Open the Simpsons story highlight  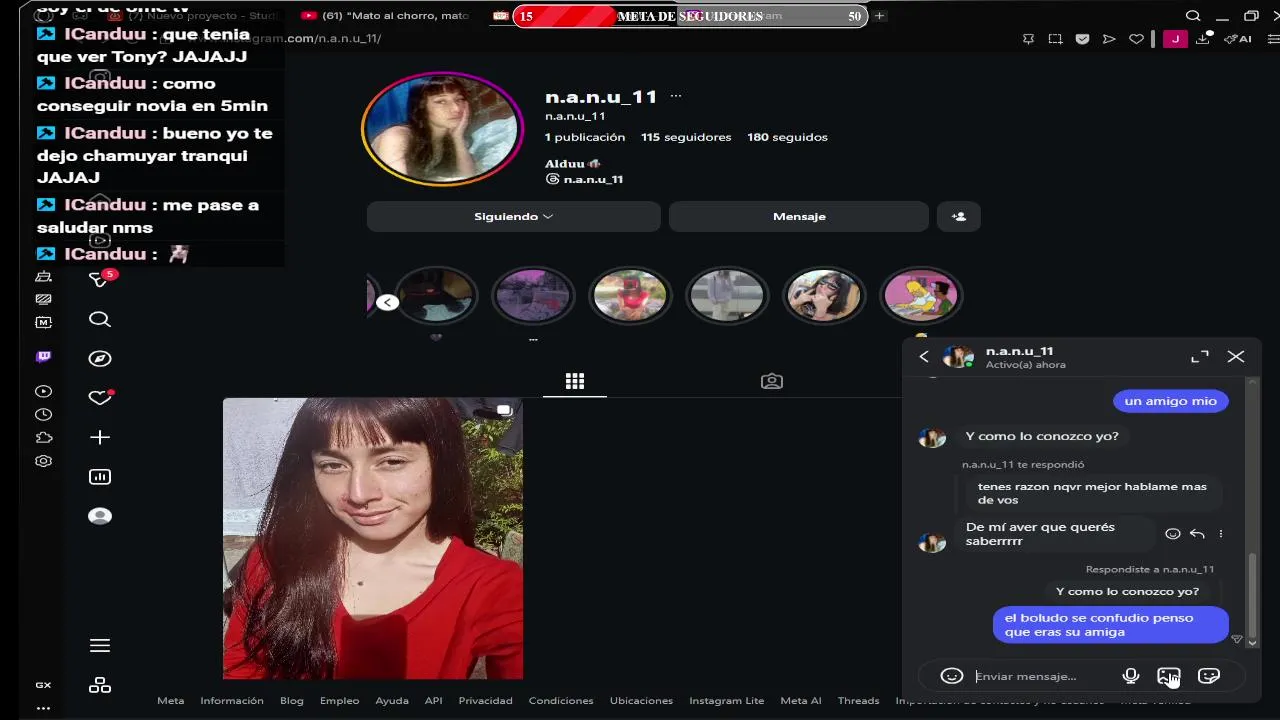(920, 296)
